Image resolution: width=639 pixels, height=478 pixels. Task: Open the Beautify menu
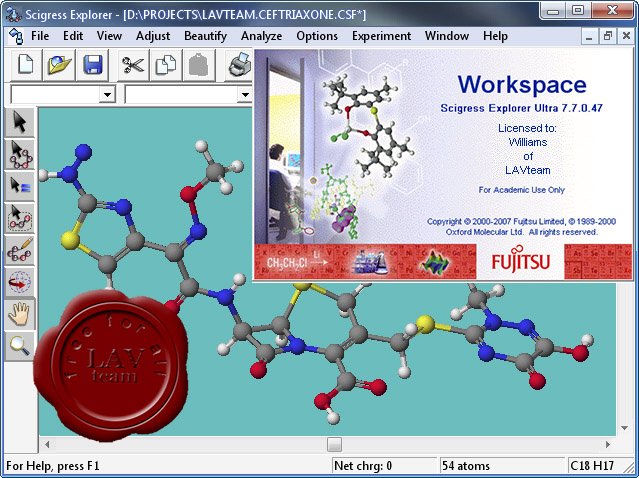[205, 36]
